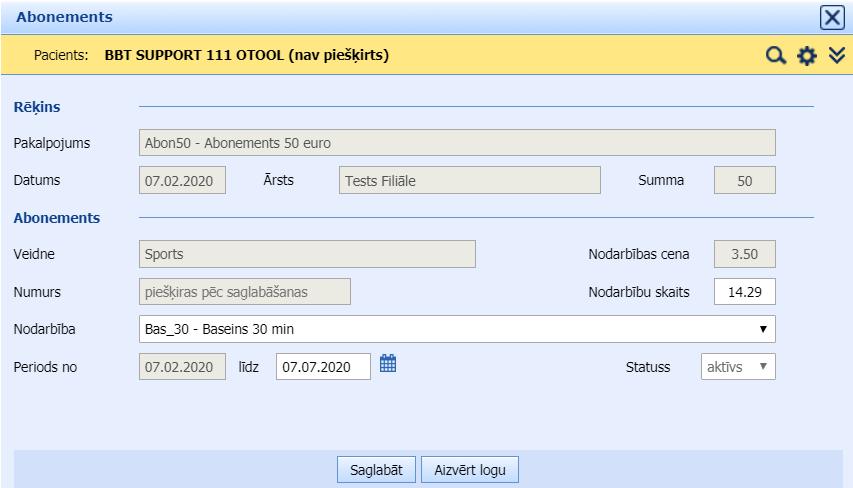Focus the līdz date field
This screenshot has height=488, width=853.
point(323,367)
